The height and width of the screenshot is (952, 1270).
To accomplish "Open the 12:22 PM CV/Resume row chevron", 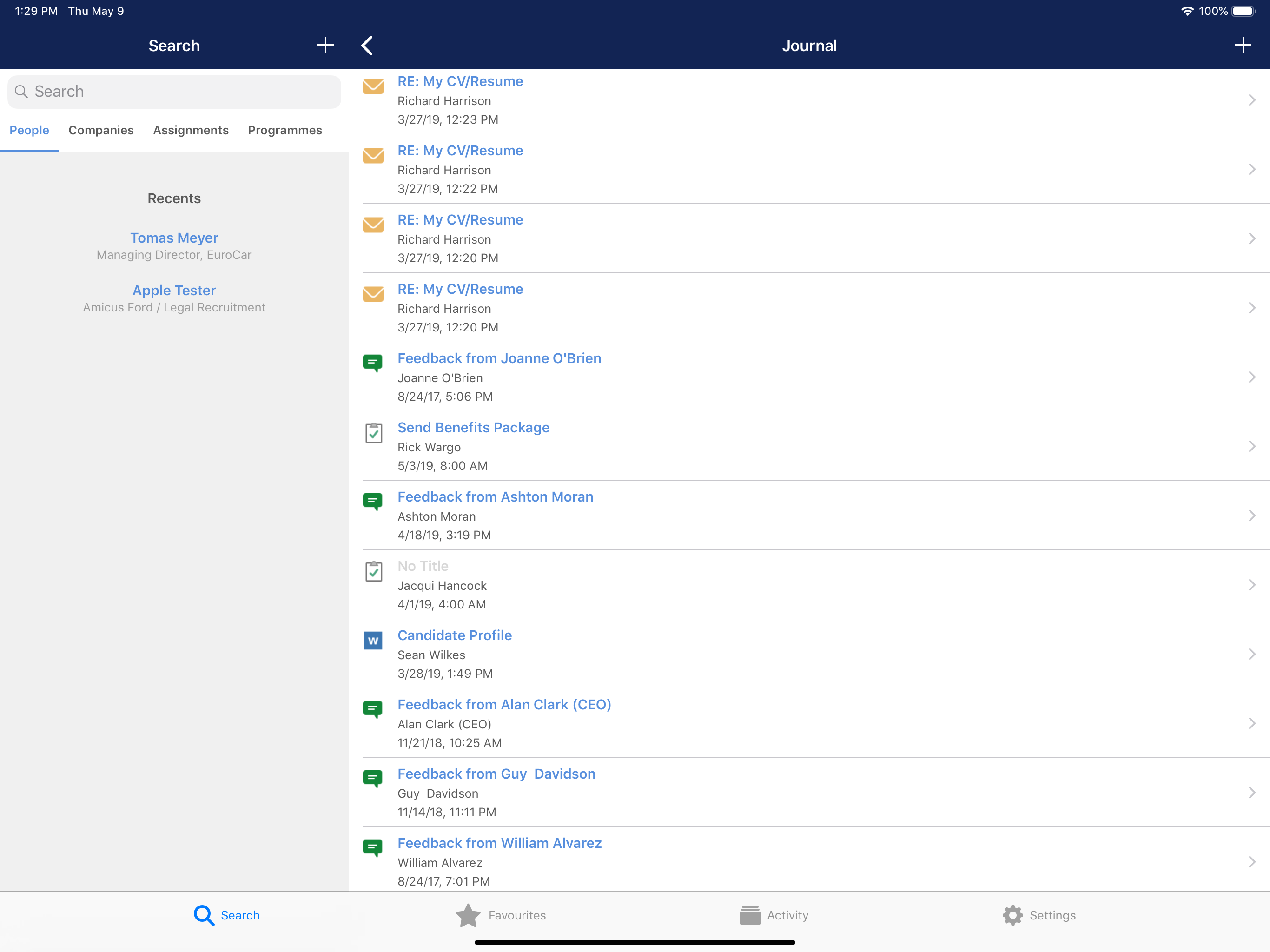I will [1251, 169].
